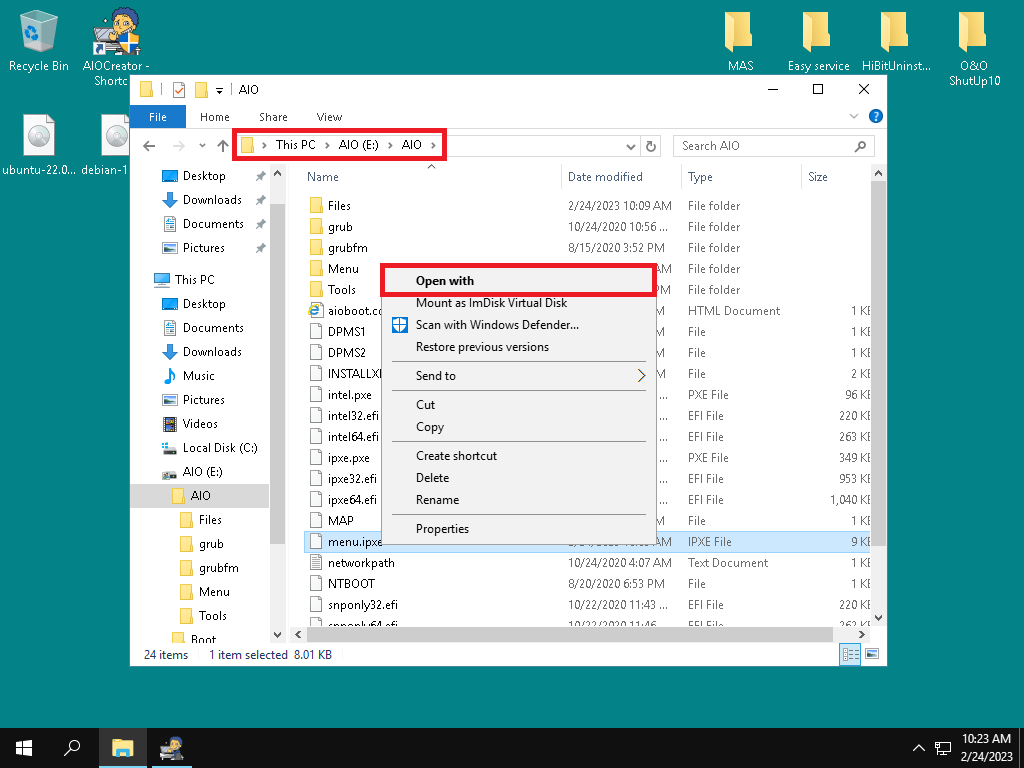Go up one folder level arrow
This screenshot has width=1024, height=768.
(x=223, y=146)
